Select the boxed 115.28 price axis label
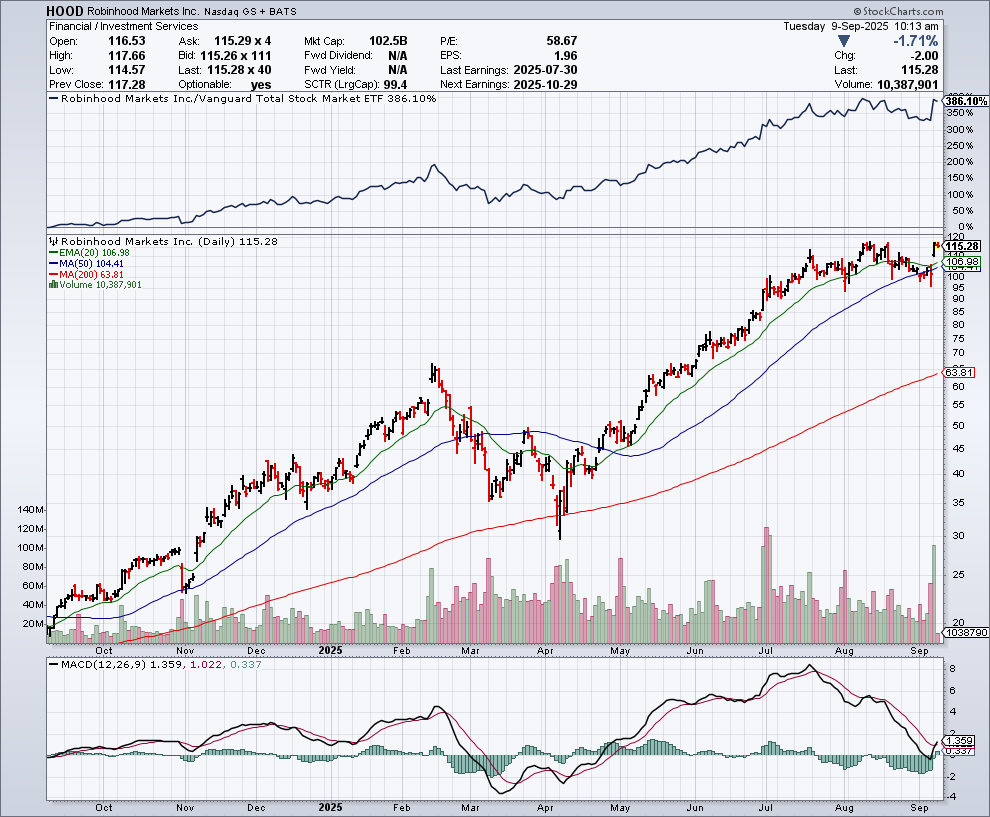The image size is (990, 817). click(x=963, y=246)
